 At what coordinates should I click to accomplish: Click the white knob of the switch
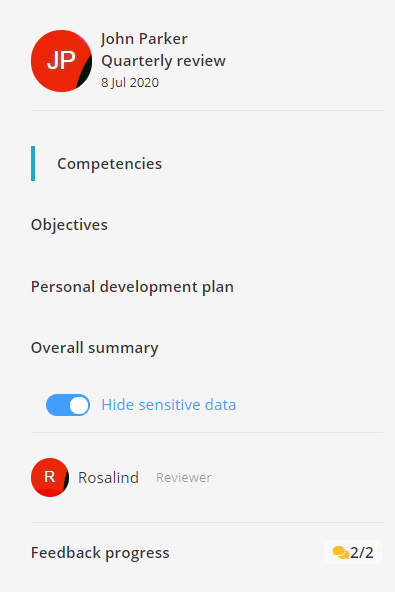79,405
